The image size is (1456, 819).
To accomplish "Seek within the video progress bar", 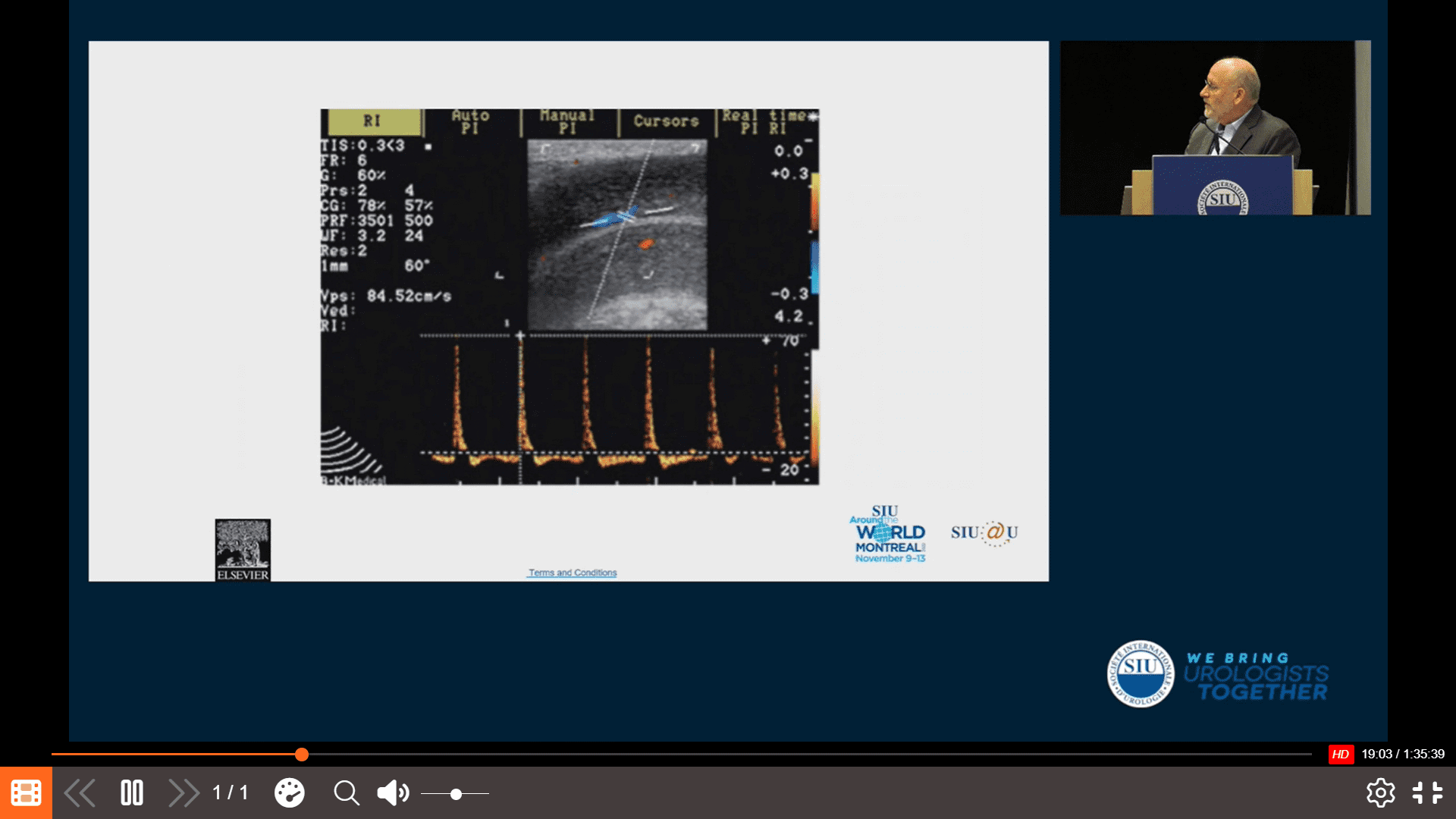I will 681,754.
